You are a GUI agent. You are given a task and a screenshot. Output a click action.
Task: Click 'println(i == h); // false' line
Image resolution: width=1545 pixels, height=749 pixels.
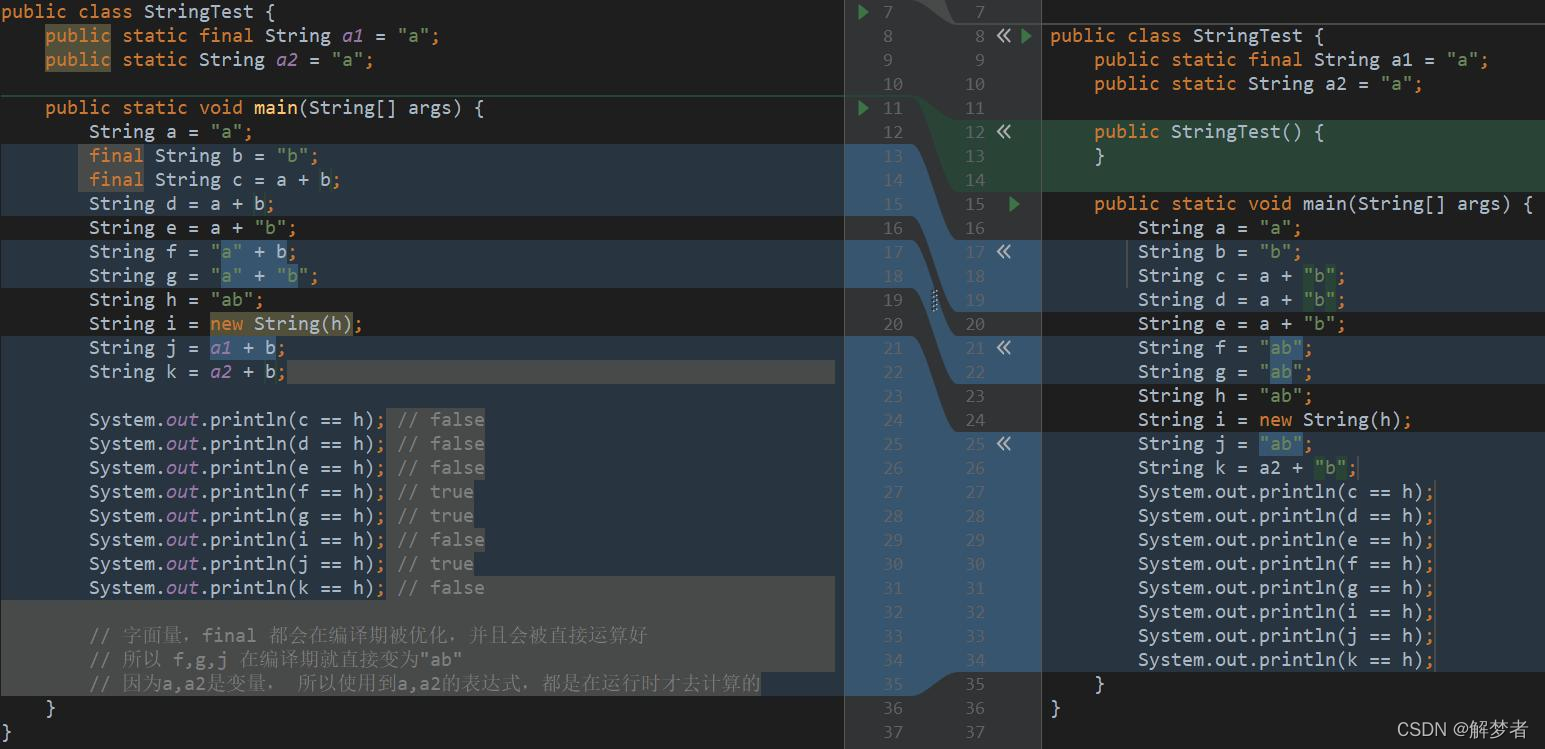286,540
